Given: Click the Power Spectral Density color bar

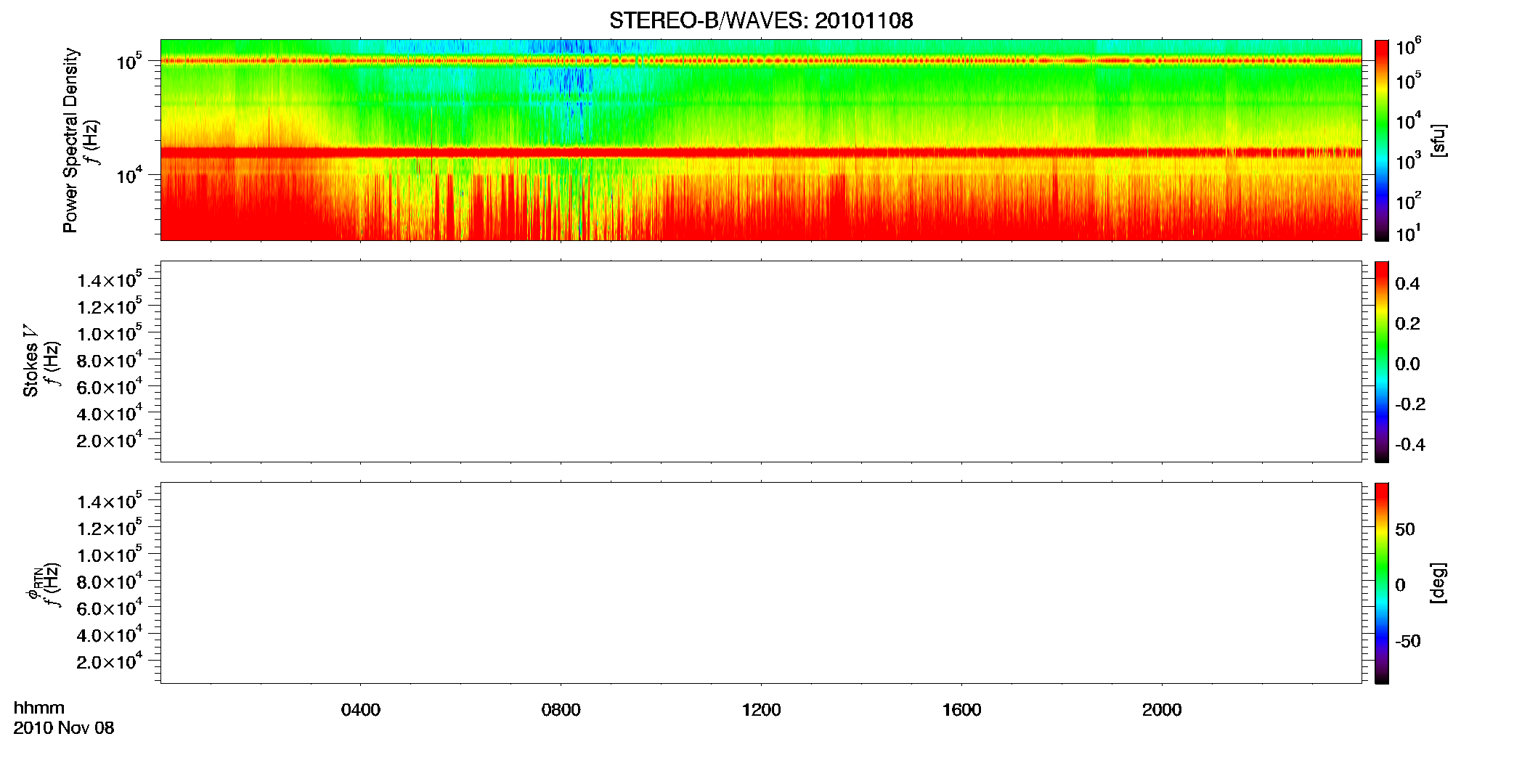Looking at the screenshot, I should tap(1382, 140).
